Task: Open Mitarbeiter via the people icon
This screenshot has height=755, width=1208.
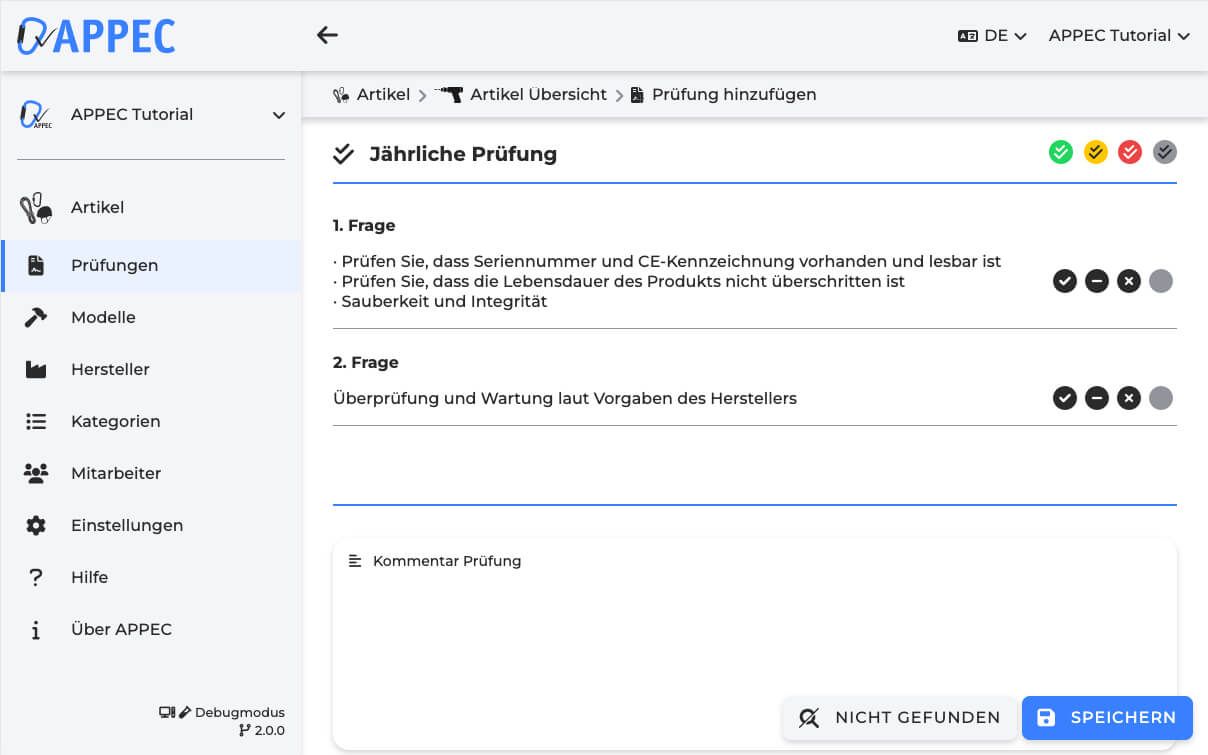Action: coord(36,473)
